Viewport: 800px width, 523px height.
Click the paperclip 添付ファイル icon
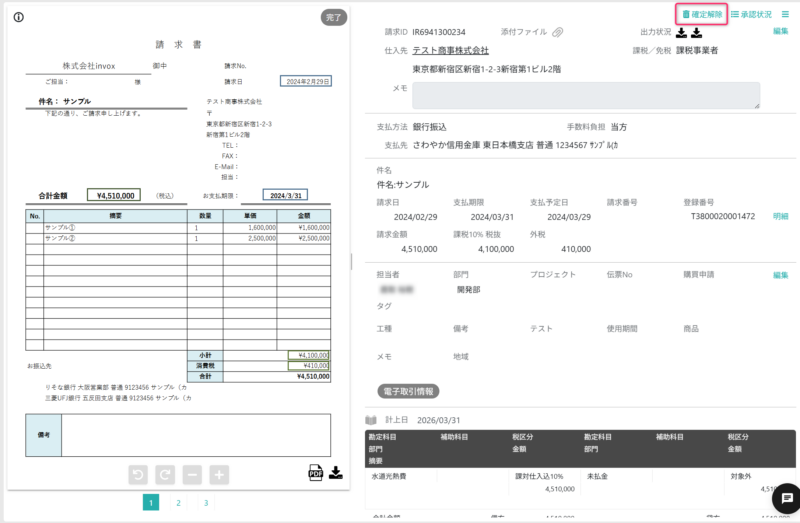tap(558, 32)
